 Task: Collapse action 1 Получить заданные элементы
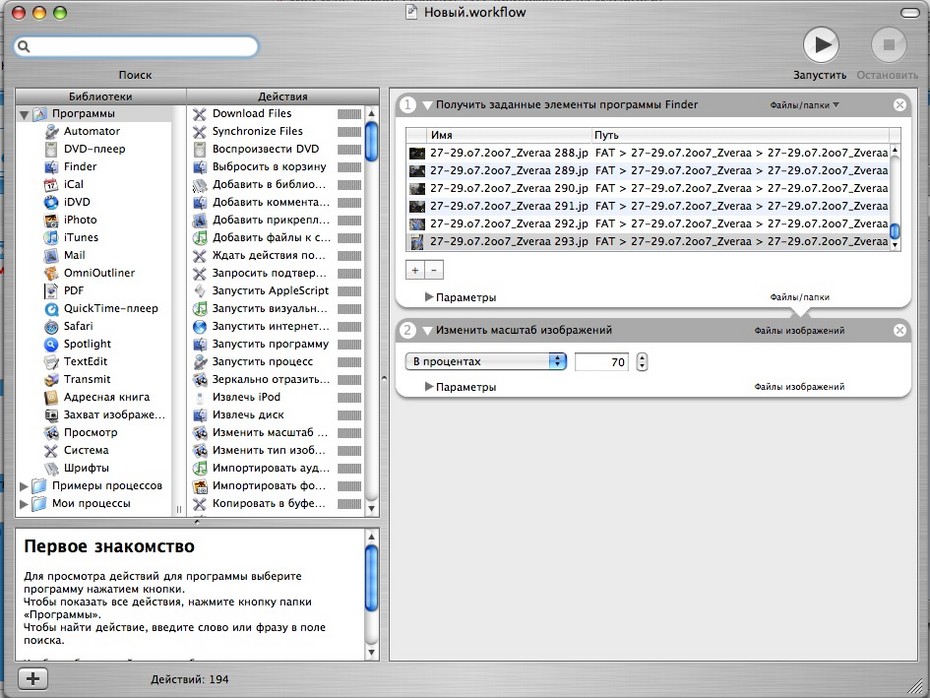pos(427,106)
